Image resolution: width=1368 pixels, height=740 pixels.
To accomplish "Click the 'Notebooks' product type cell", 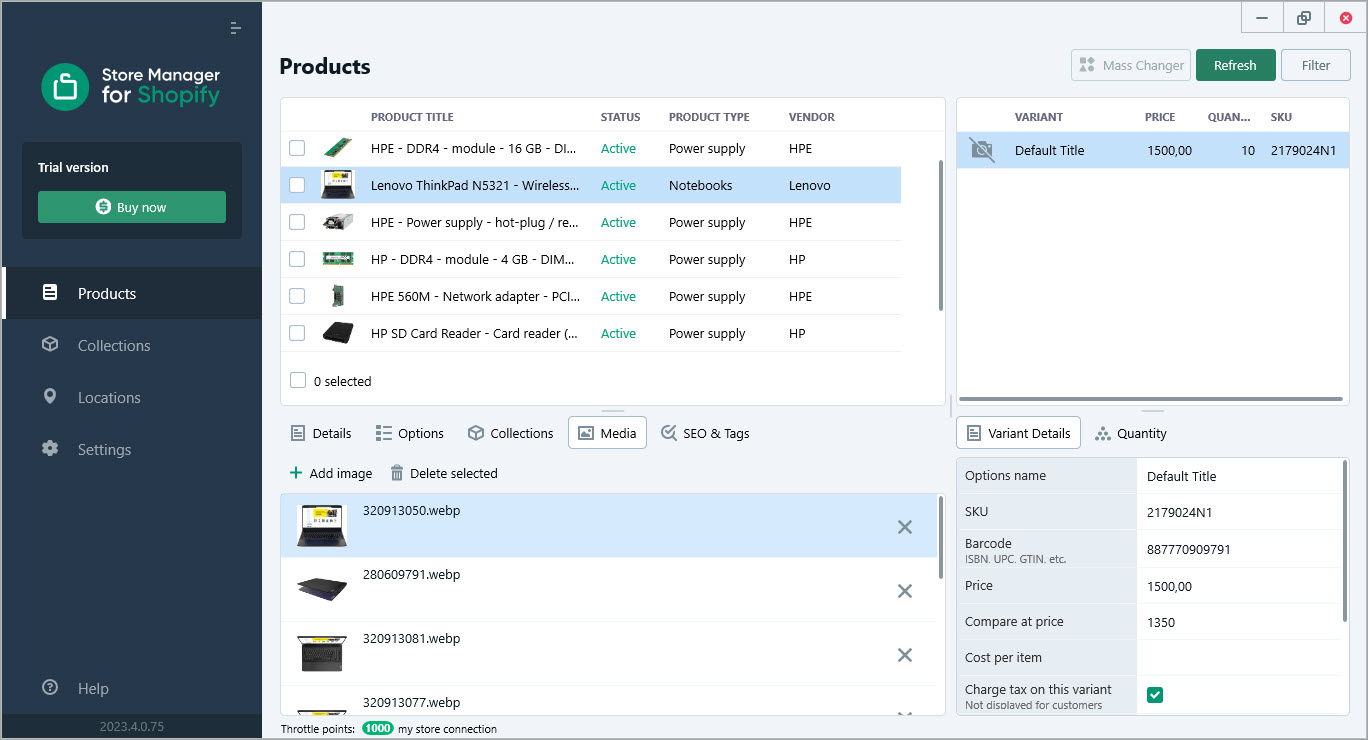I will coord(700,185).
